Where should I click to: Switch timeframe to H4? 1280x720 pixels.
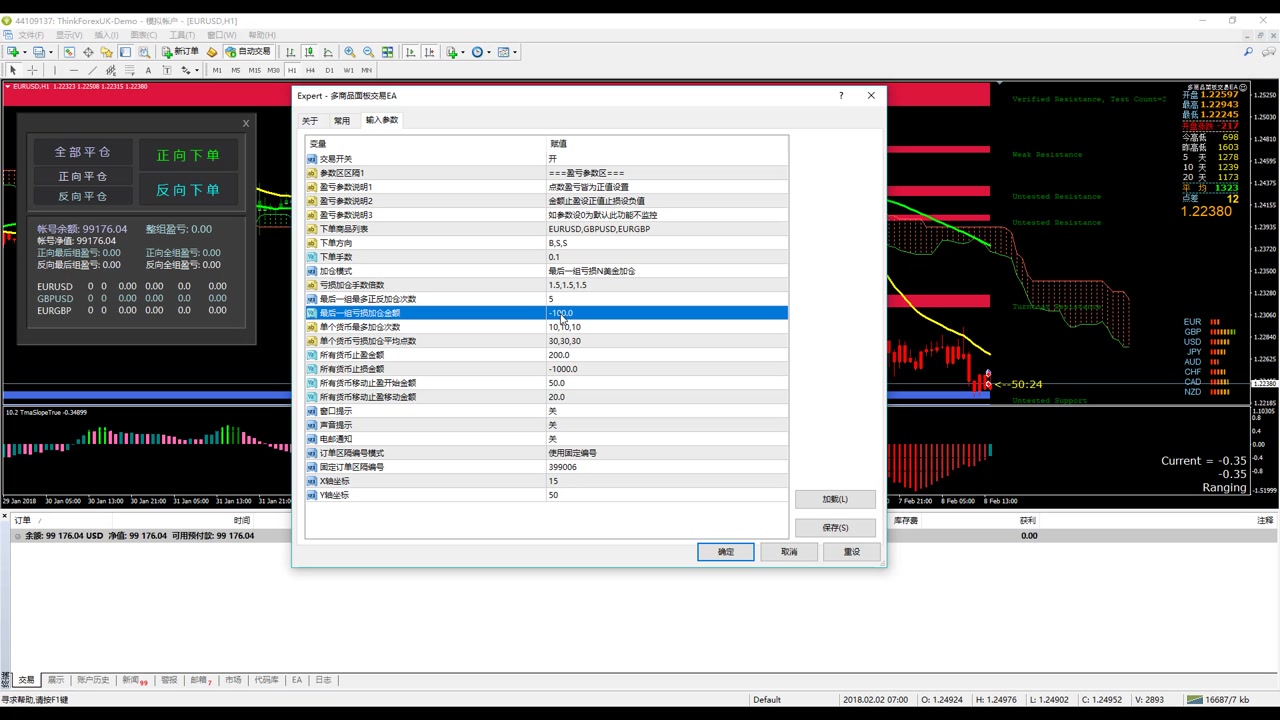point(310,70)
